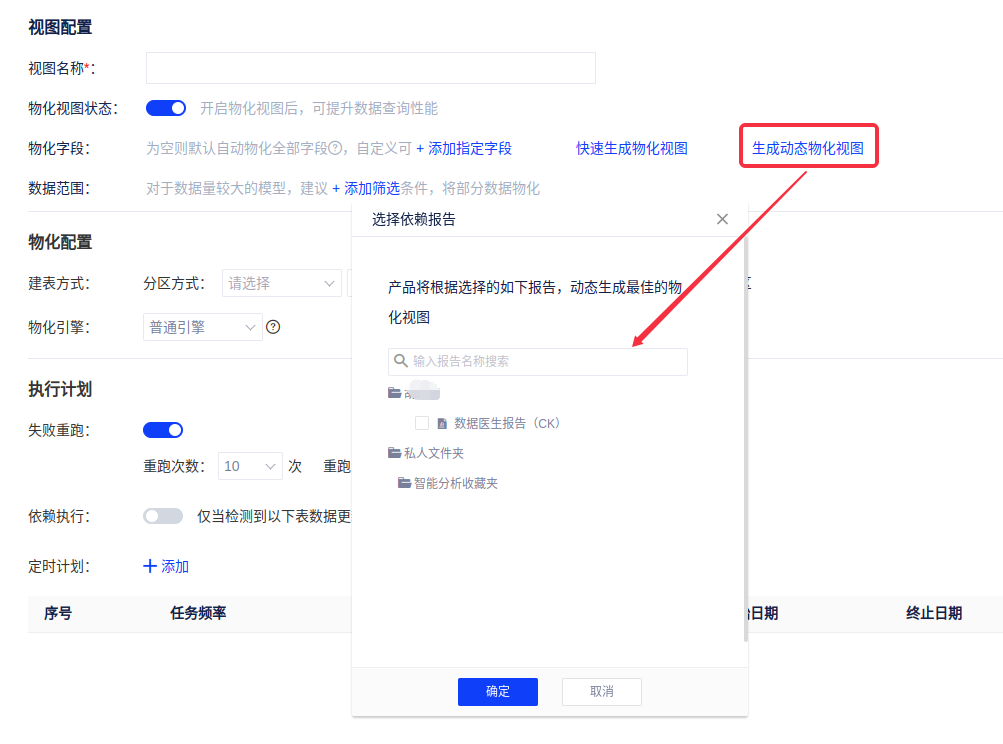Click the question mark icon after 物化全部字段

pos(336,148)
